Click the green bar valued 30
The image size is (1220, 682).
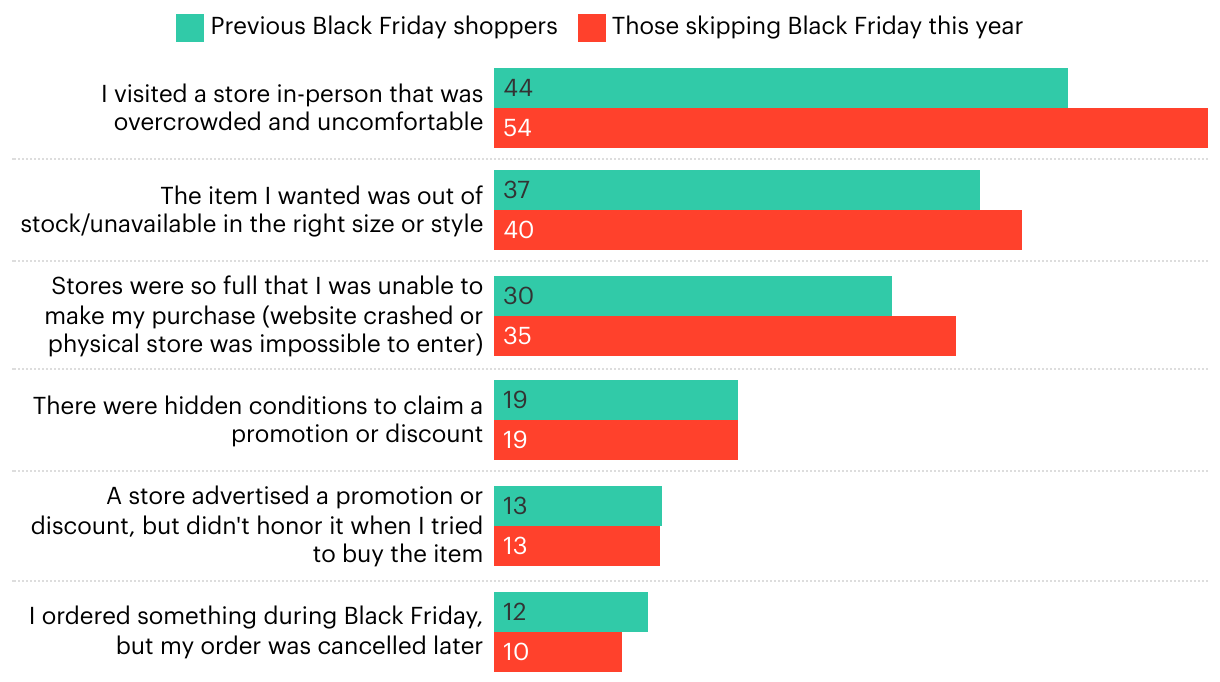click(692, 296)
